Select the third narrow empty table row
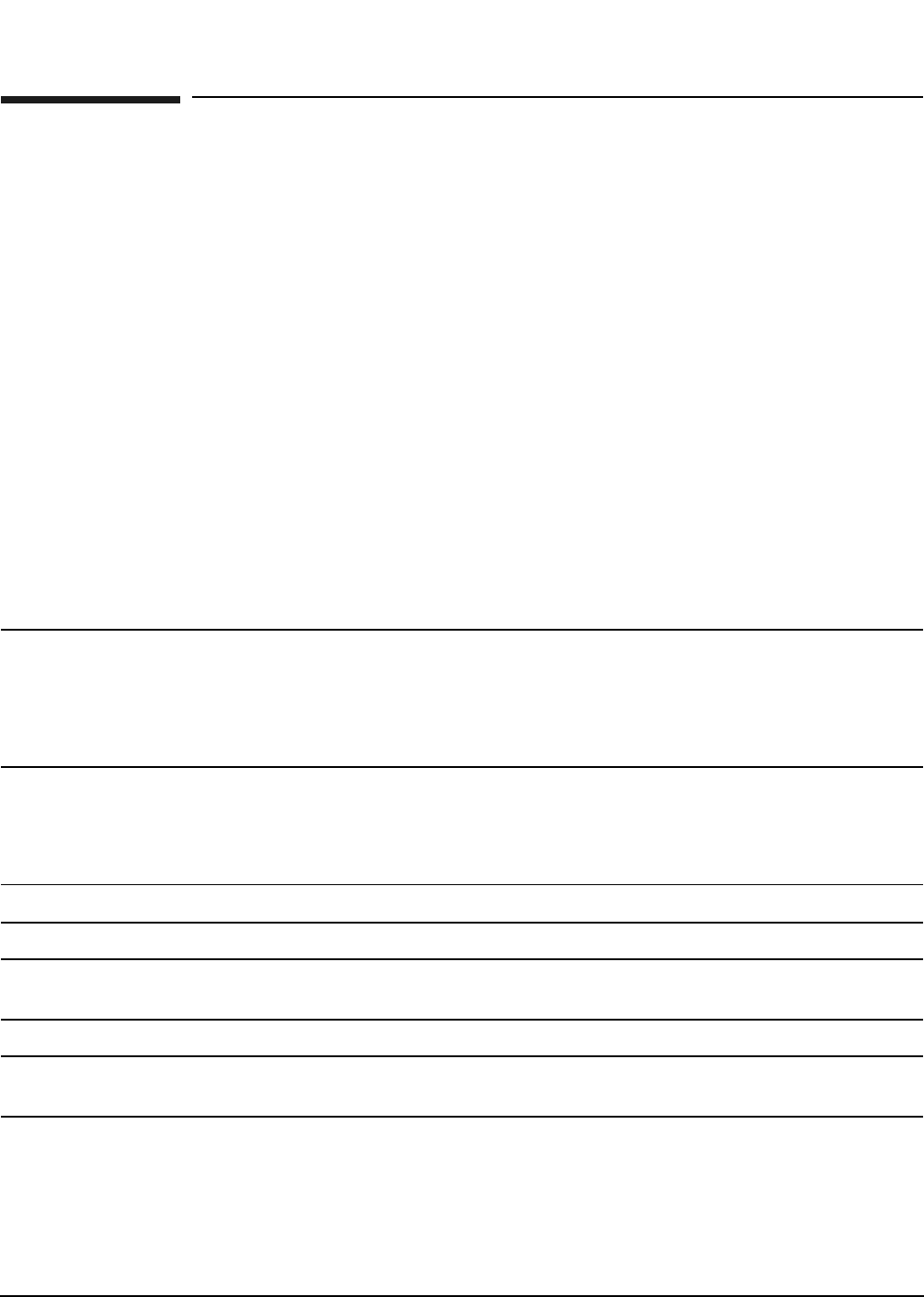Image resolution: width=924 pixels, height=1297 pixels. click(461, 1038)
